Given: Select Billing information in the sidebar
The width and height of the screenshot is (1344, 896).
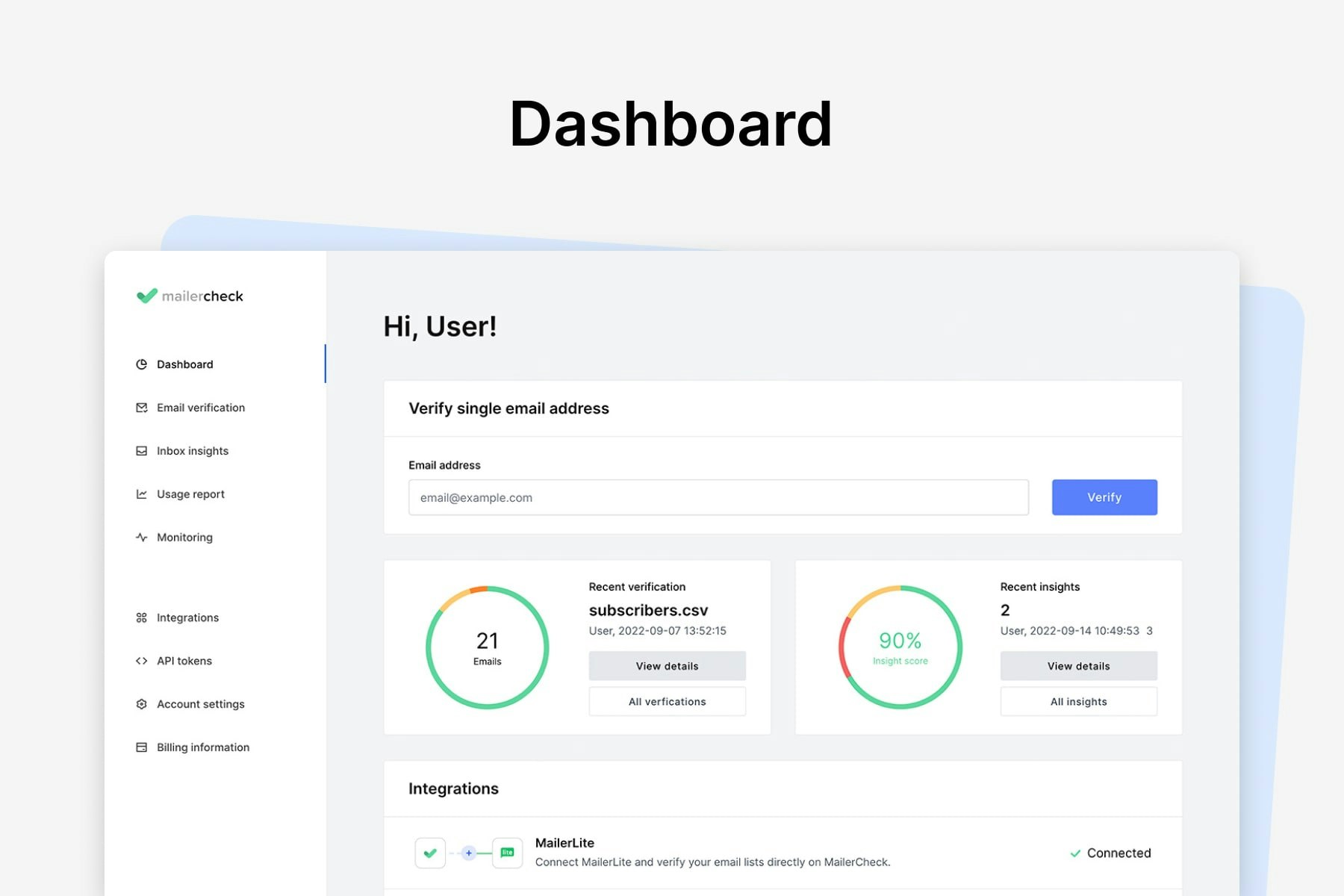Looking at the screenshot, I should coord(203,747).
